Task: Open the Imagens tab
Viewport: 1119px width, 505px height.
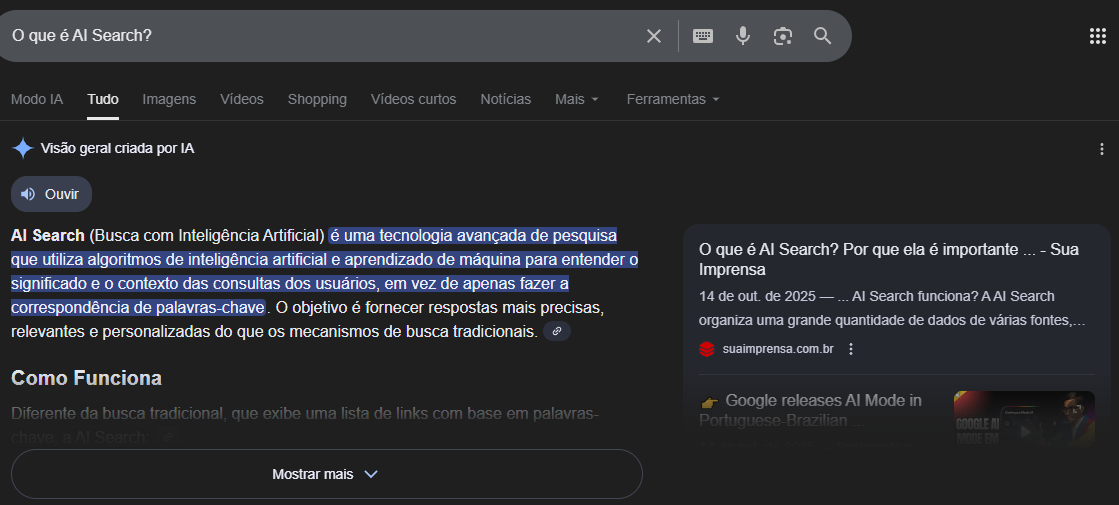Action: [169, 99]
